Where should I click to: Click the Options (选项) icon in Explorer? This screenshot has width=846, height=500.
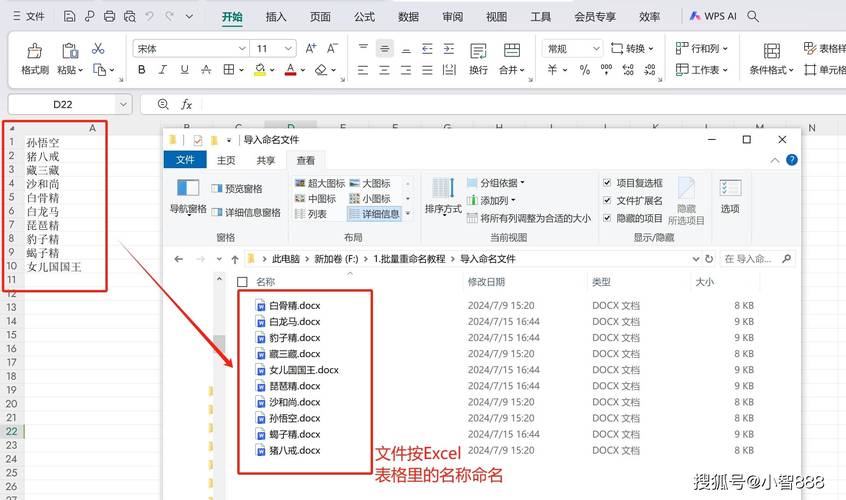(731, 188)
